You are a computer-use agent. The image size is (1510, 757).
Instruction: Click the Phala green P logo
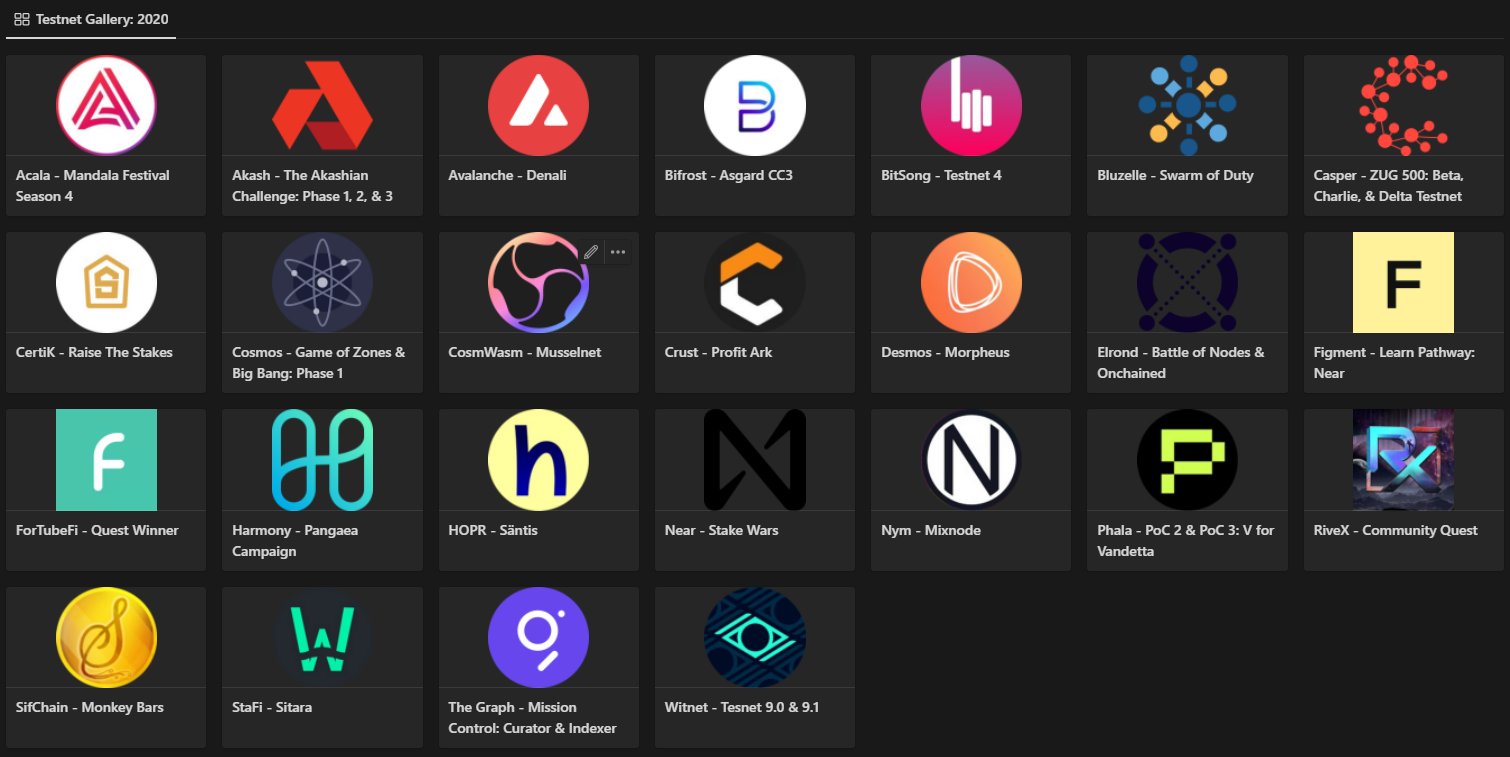pyautogui.click(x=1187, y=459)
